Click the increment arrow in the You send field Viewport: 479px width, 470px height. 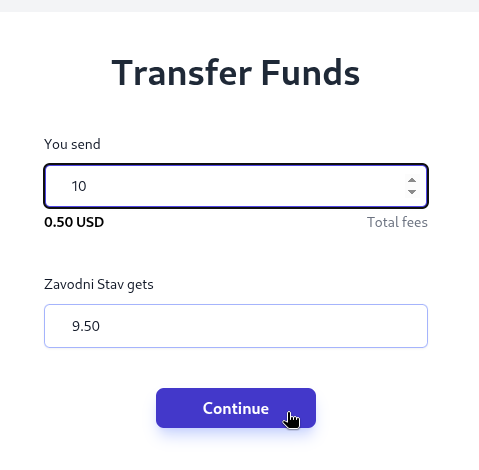[412, 180]
